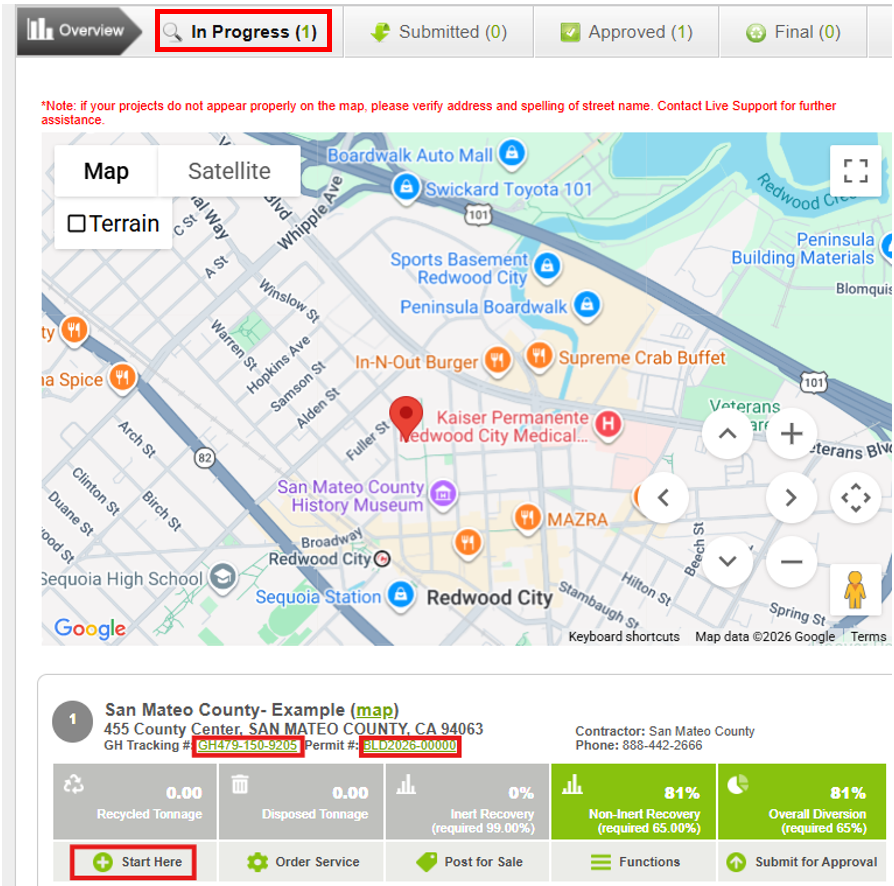Select the Map view type

pos(106,171)
